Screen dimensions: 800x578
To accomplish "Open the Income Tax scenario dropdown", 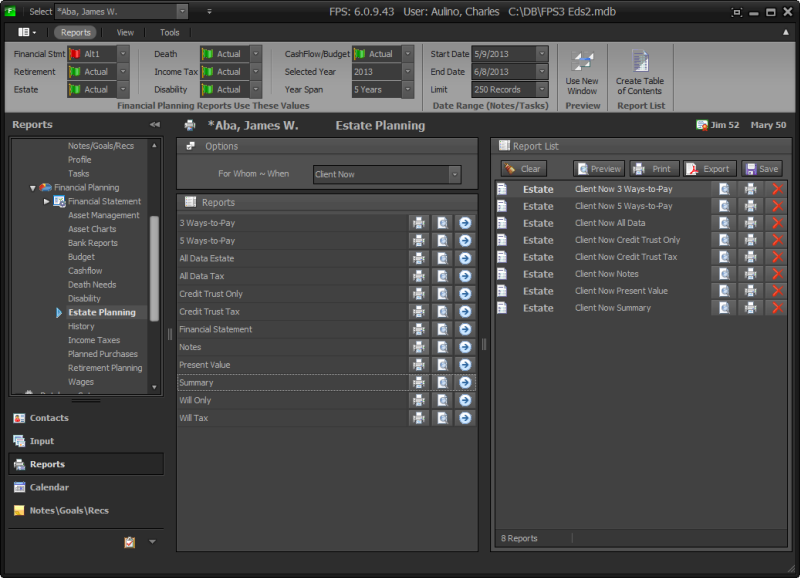I will click(256, 71).
